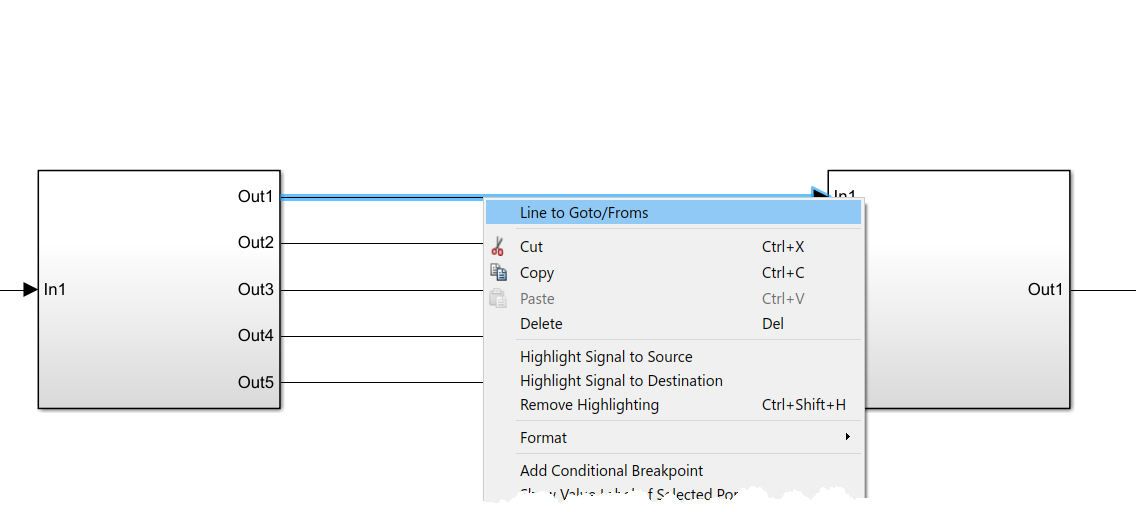Click the Out1 port on right subsystem
The height and width of the screenshot is (512, 1136).
click(x=1045, y=290)
